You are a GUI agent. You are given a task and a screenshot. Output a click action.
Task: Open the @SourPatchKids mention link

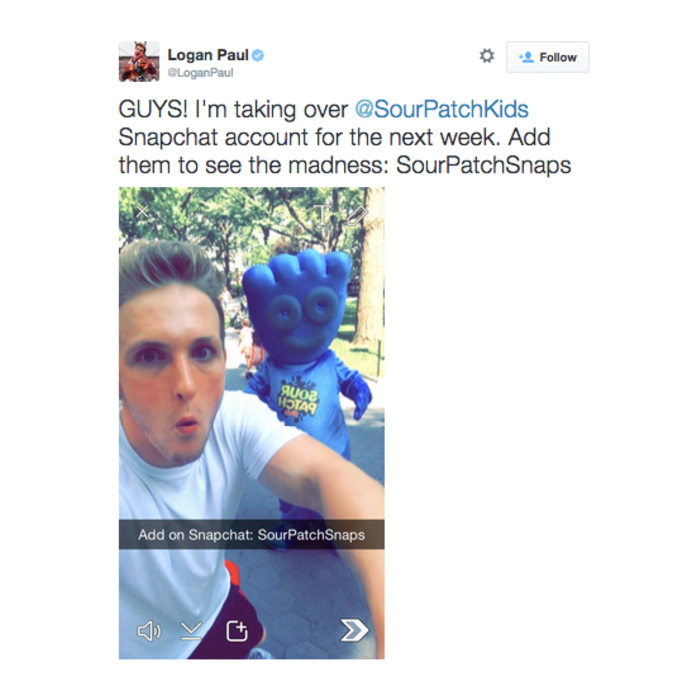(442, 109)
